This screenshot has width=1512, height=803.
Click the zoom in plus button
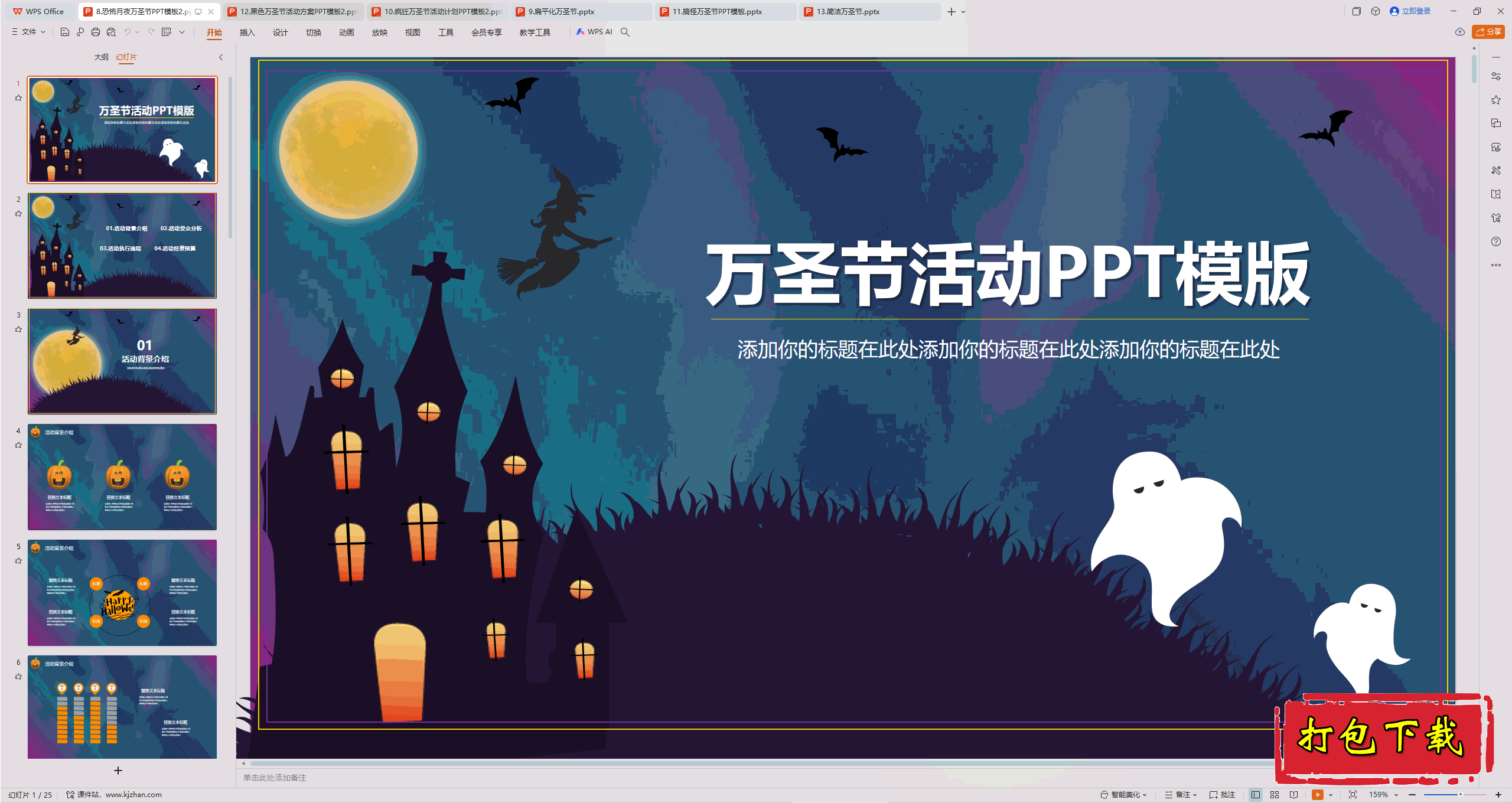coord(1498,795)
